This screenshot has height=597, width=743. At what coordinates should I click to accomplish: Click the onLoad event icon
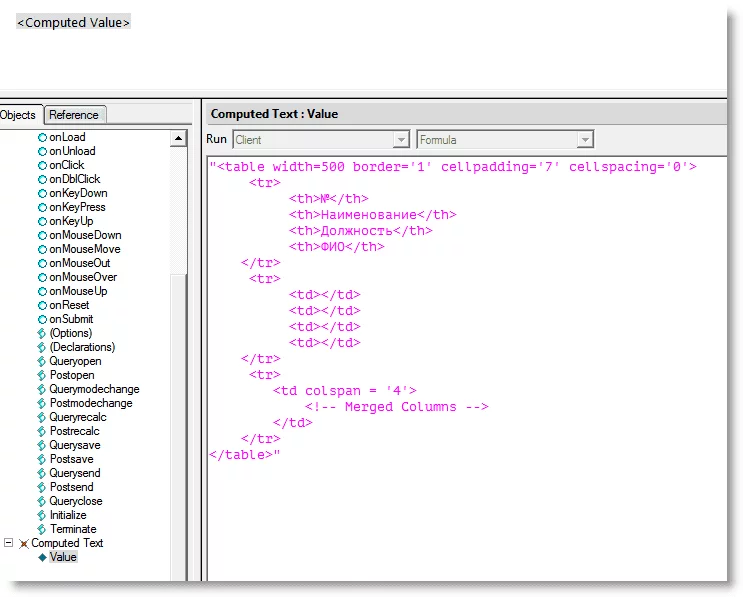(42, 137)
